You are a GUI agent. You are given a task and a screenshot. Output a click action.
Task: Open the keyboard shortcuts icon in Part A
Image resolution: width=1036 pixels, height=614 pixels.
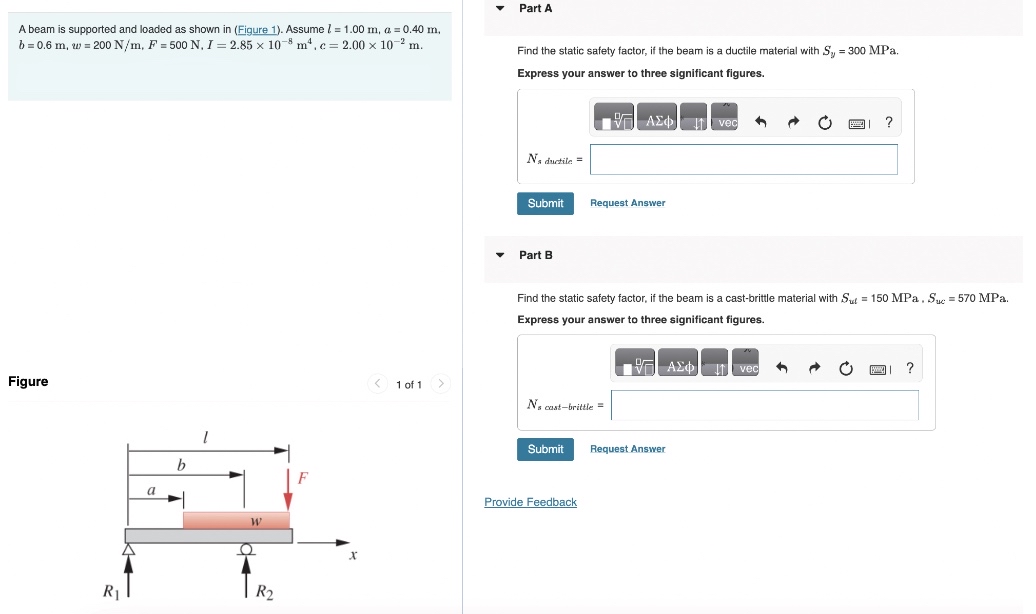pyautogui.click(x=858, y=121)
